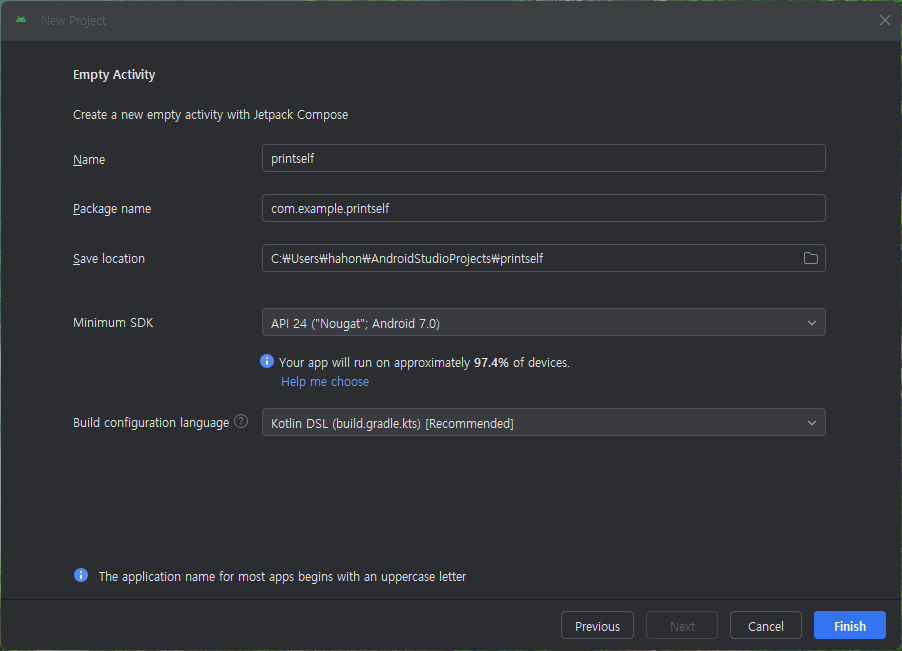This screenshot has width=902, height=651.
Task: Open the Minimum SDK dropdown
Action: [x=544, y=322]
